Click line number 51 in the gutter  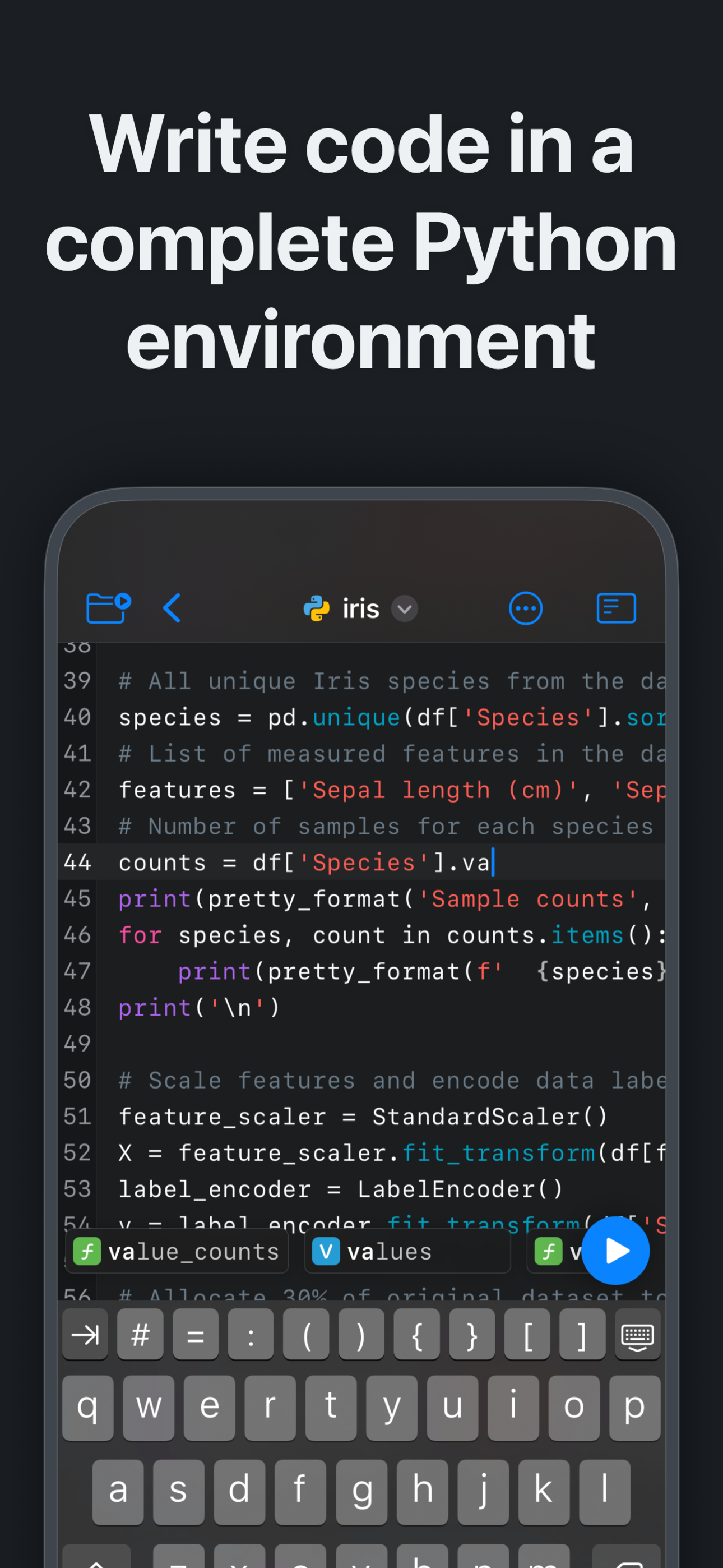click(77, 1117)
